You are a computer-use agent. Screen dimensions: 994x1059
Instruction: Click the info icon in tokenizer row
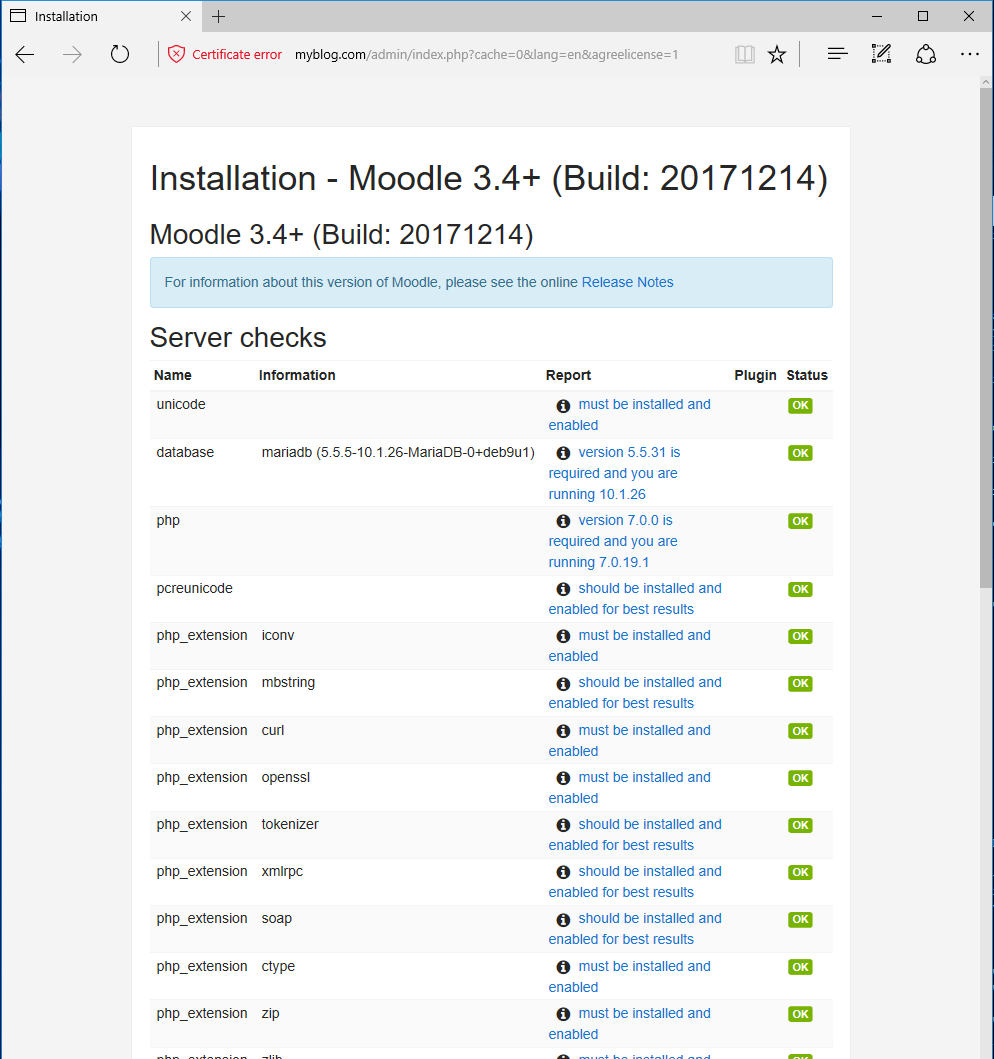(x=563, y=825)
